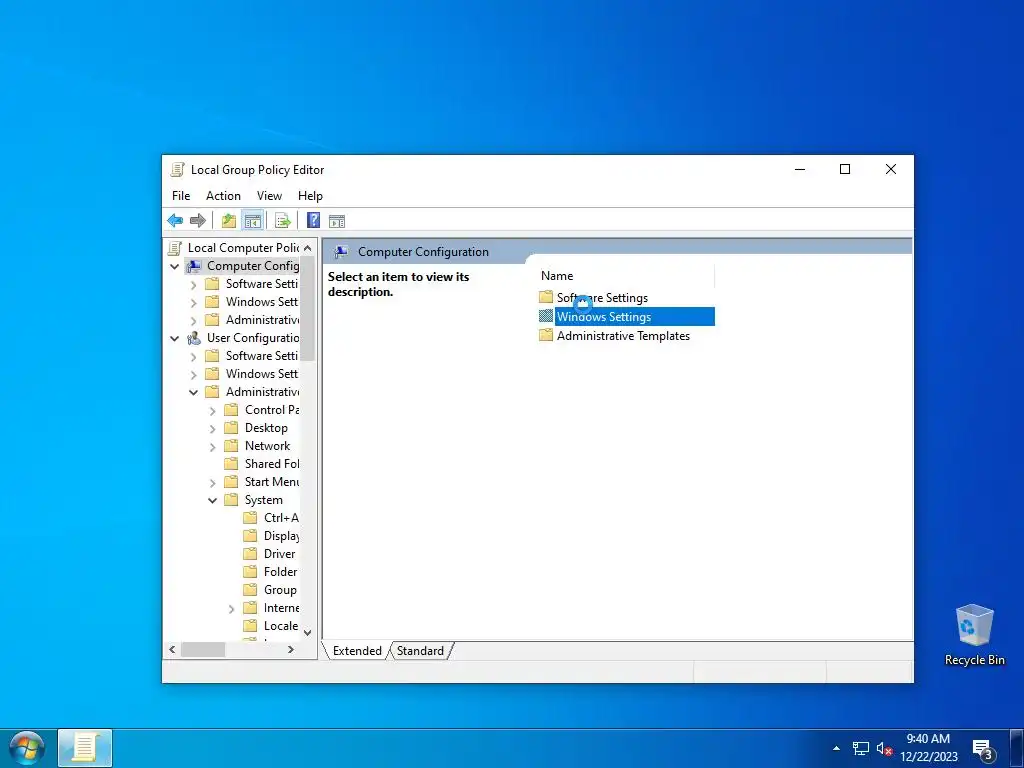Image resolution: width=1024 pixels, height=768 pixels.
Task: Expand Windows Settings under User Configuration
Action: [193, 374]
